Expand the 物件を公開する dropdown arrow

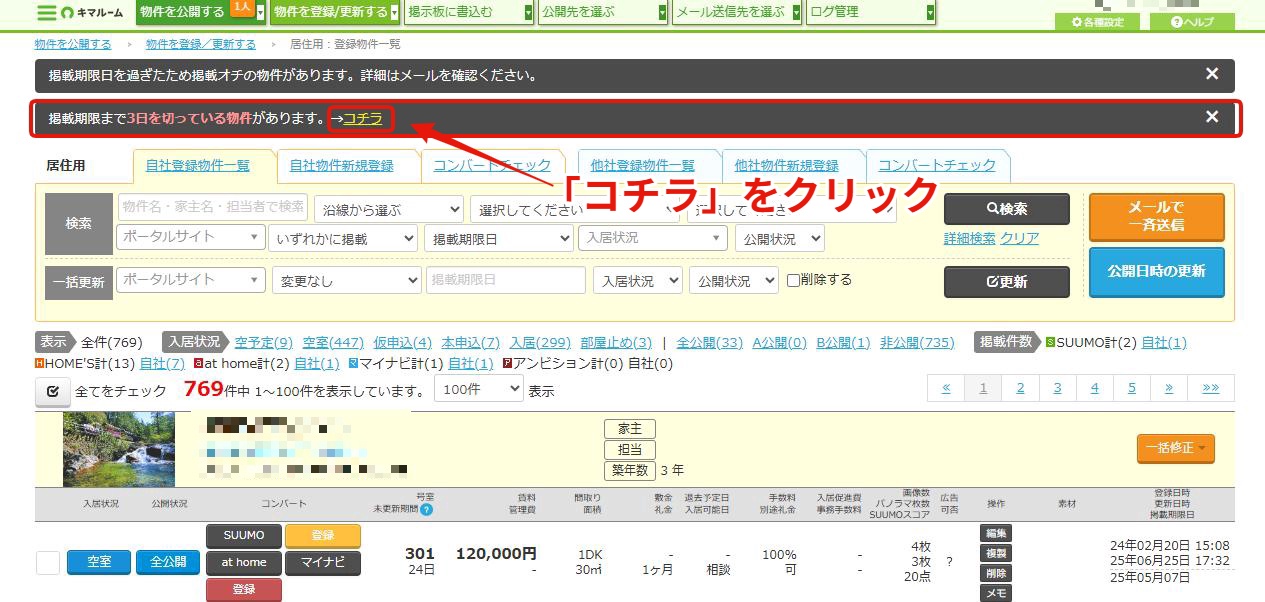(261, 13)
